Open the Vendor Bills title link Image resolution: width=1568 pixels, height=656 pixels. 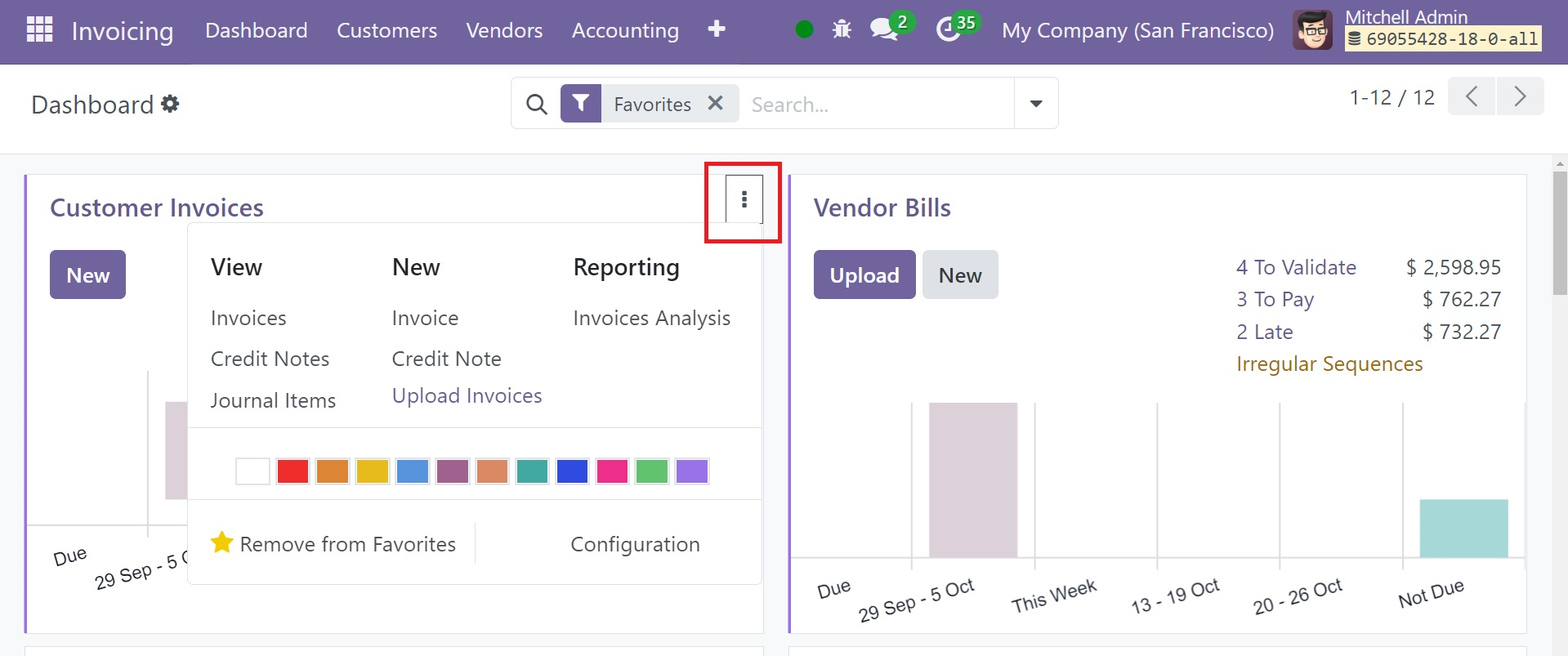click(x=882, y=208)
